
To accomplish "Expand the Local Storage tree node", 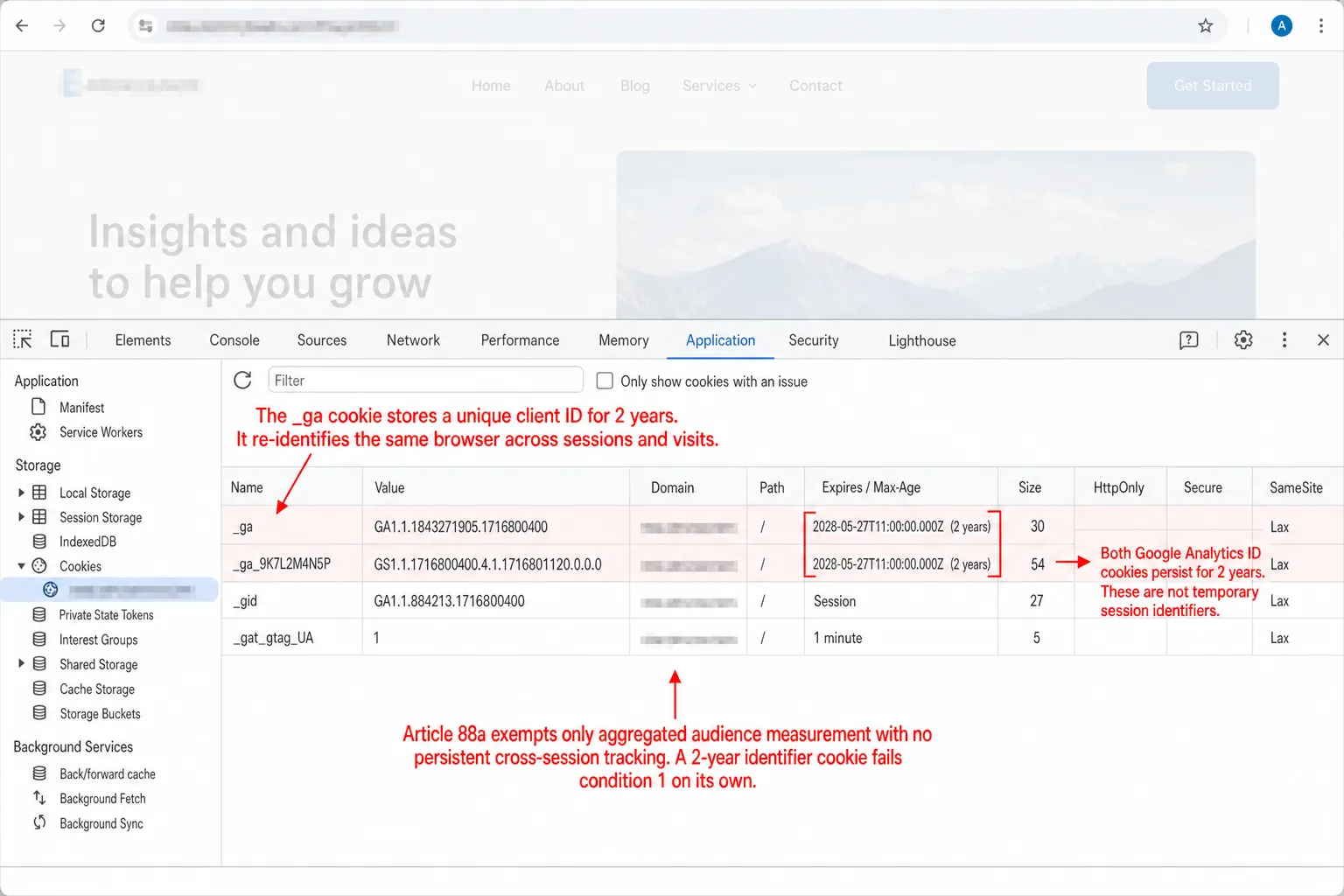I will 21,493.
